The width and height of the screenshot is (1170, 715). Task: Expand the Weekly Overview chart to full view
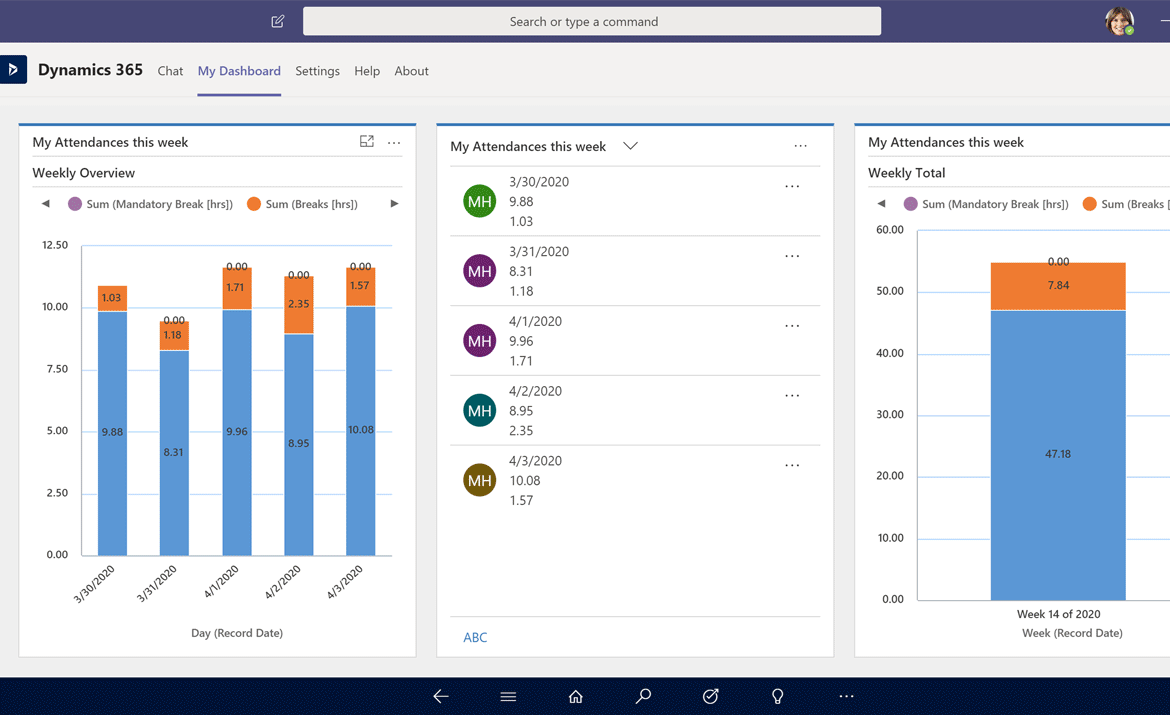367,142
